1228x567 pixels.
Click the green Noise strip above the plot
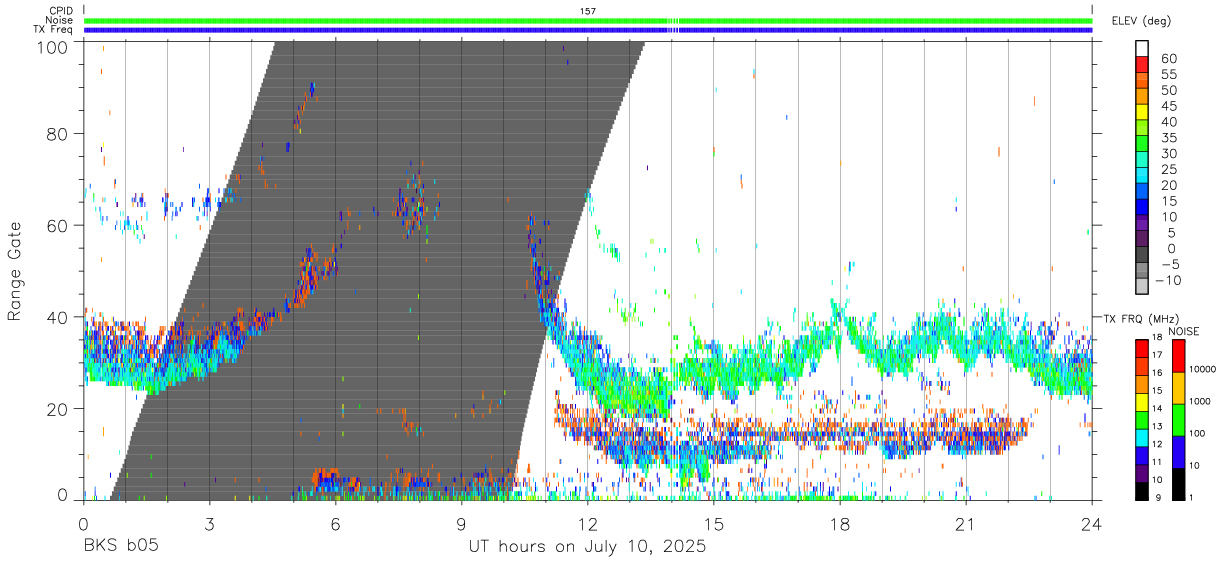coord(588,20)
